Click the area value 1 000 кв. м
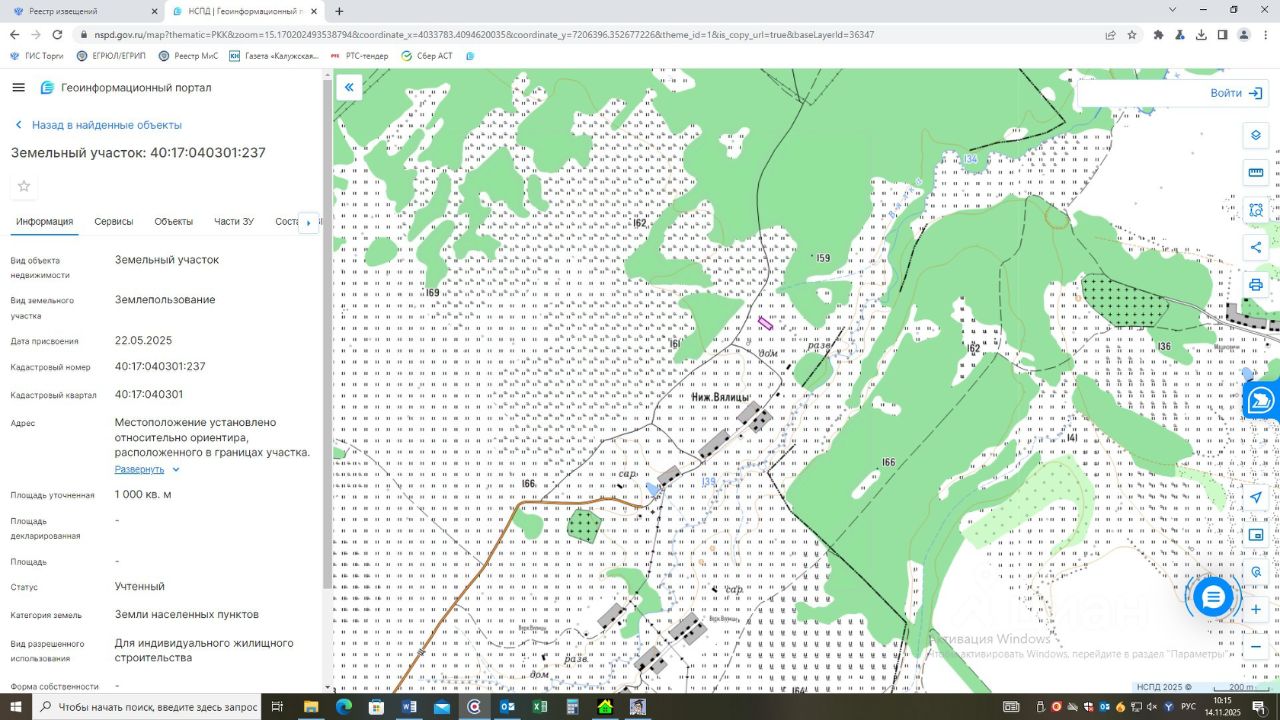 coord(143,495)
